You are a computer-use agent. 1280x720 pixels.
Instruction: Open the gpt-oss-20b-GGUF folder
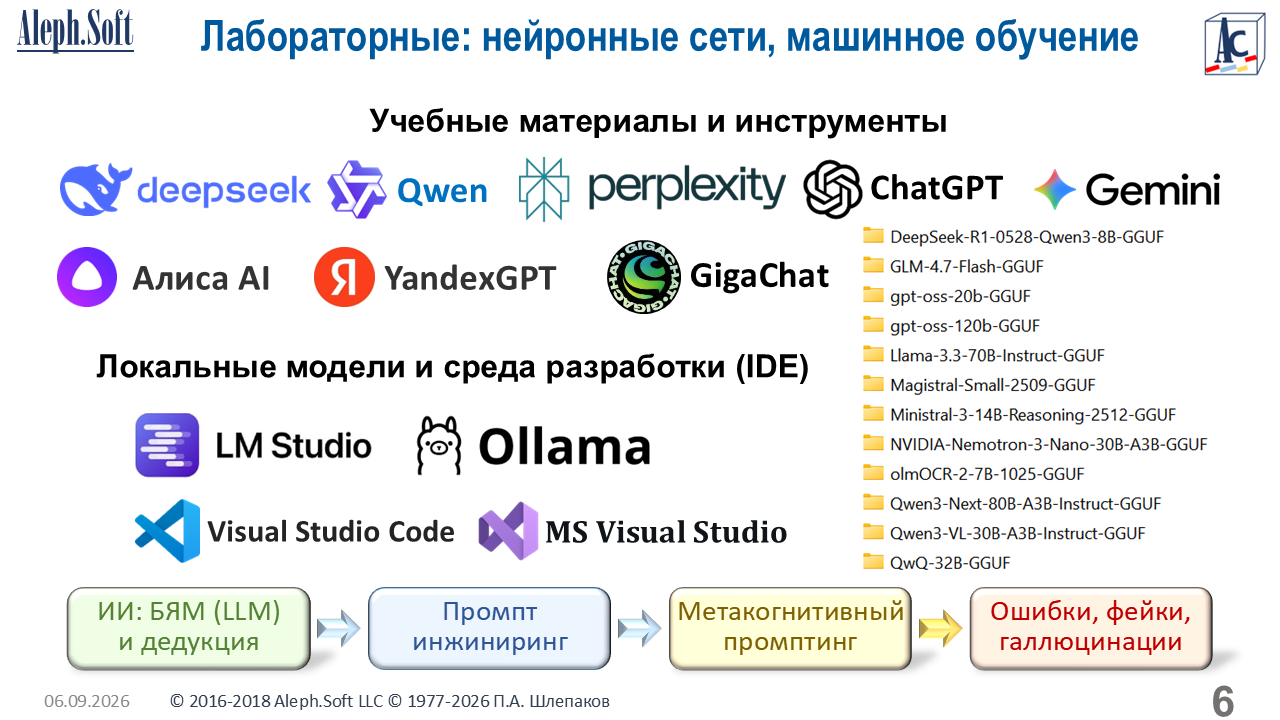point(946,296)
